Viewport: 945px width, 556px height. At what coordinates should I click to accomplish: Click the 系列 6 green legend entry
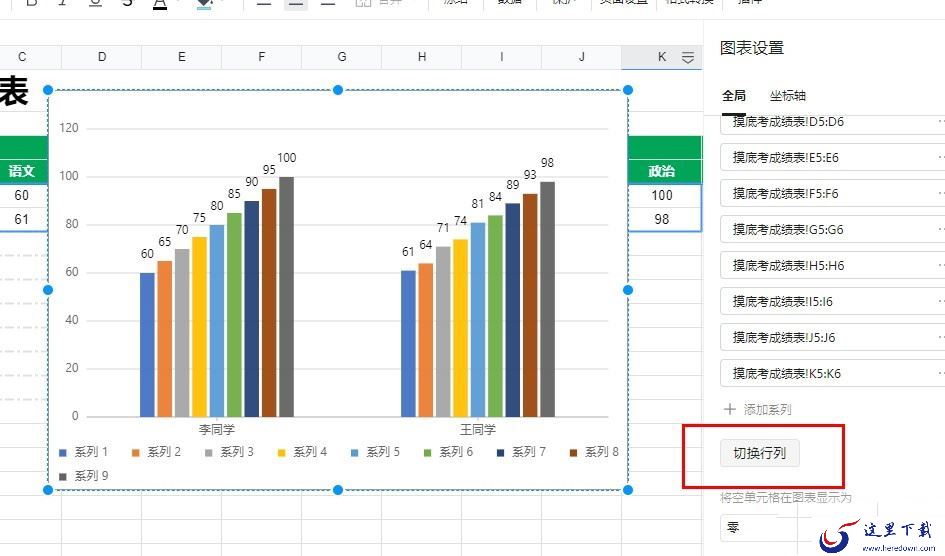[448, 452]
